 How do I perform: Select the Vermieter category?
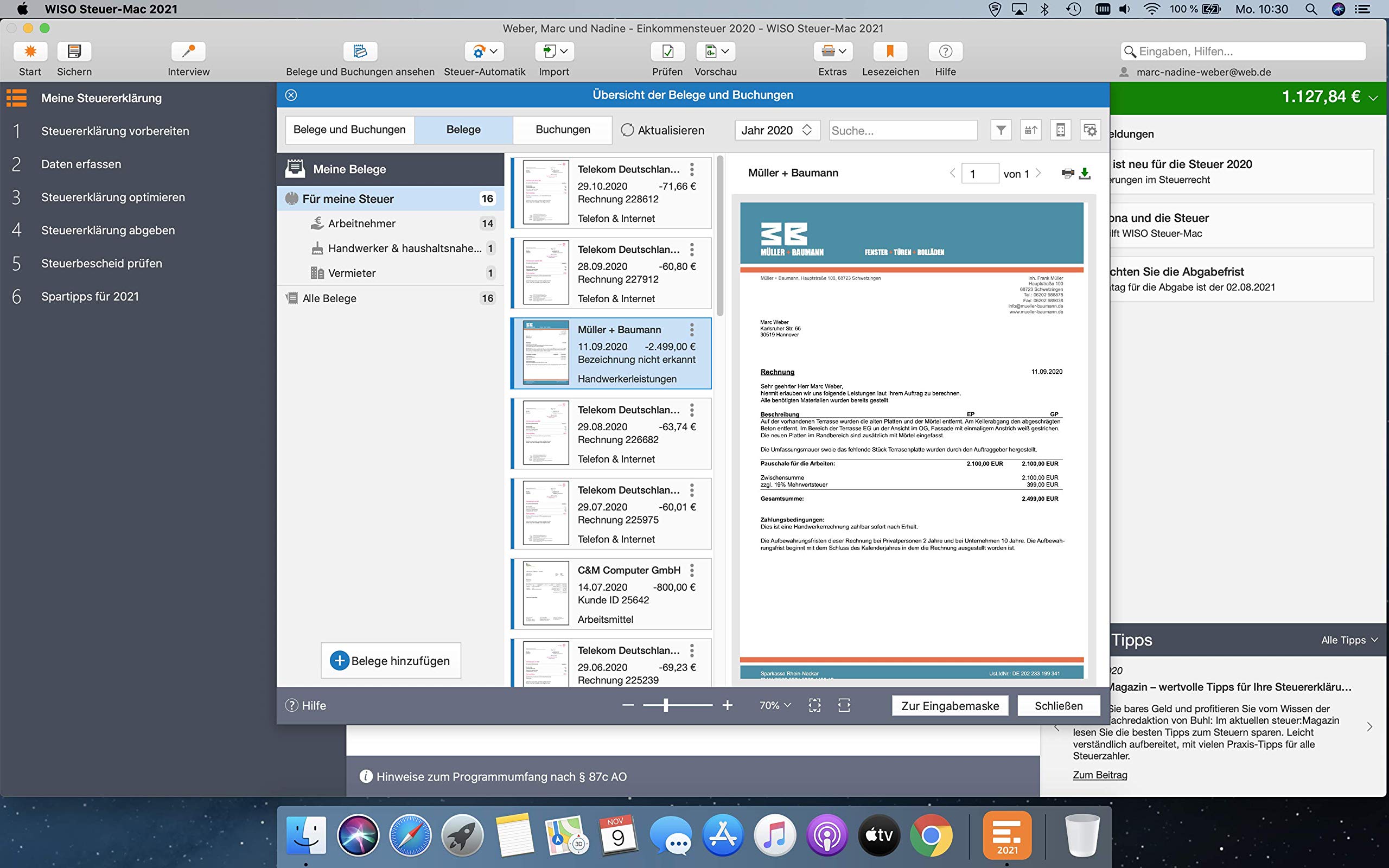pyautogui.click(x=390, y=273)
